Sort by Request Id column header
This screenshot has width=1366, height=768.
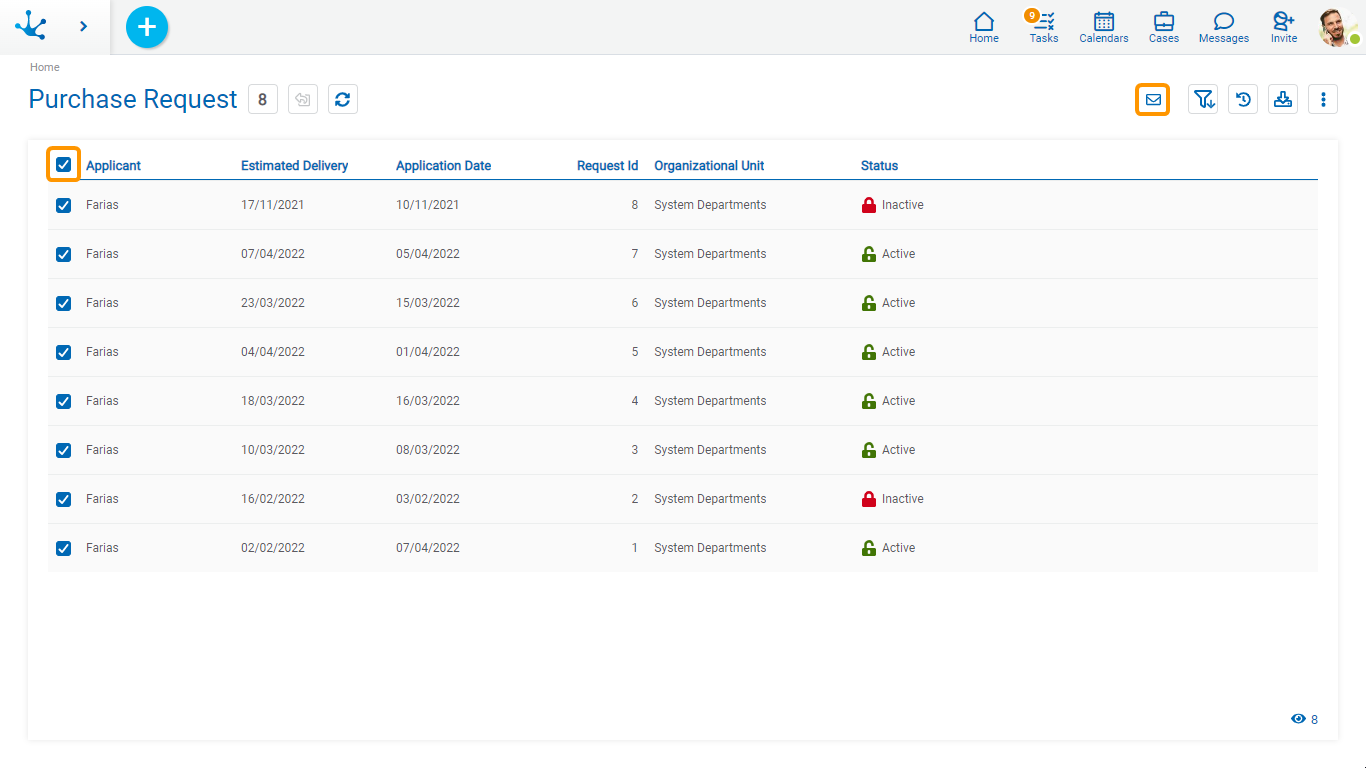pyautogui.click(x=607, y=166)
